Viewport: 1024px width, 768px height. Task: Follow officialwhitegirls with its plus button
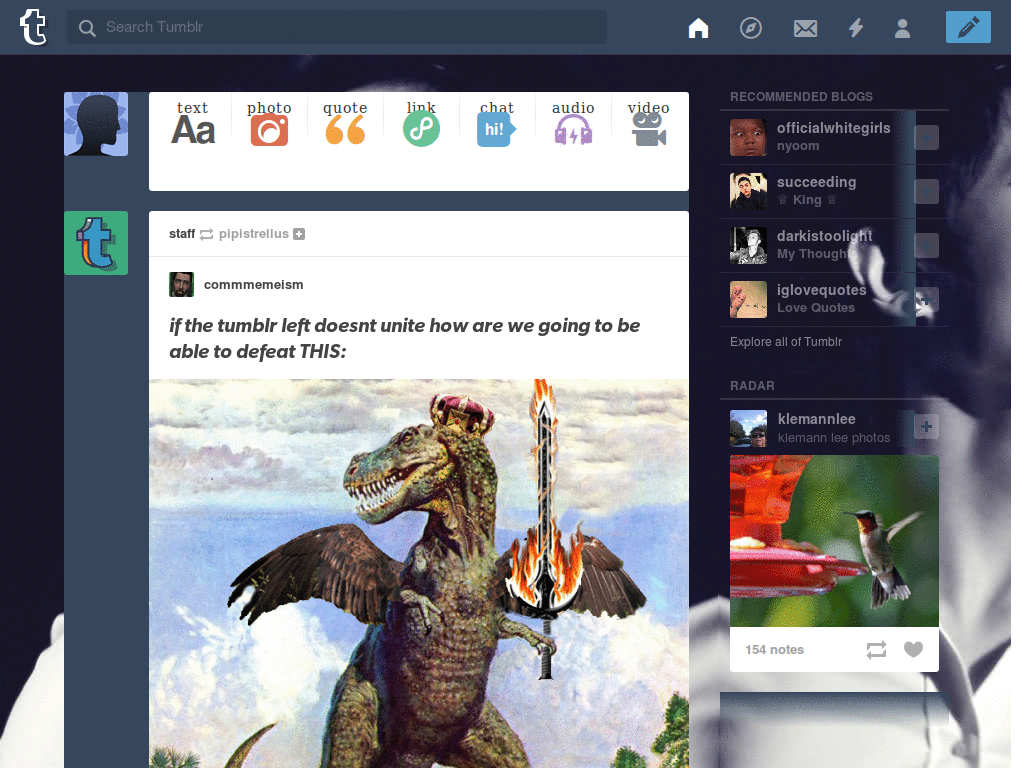[926, 137]
